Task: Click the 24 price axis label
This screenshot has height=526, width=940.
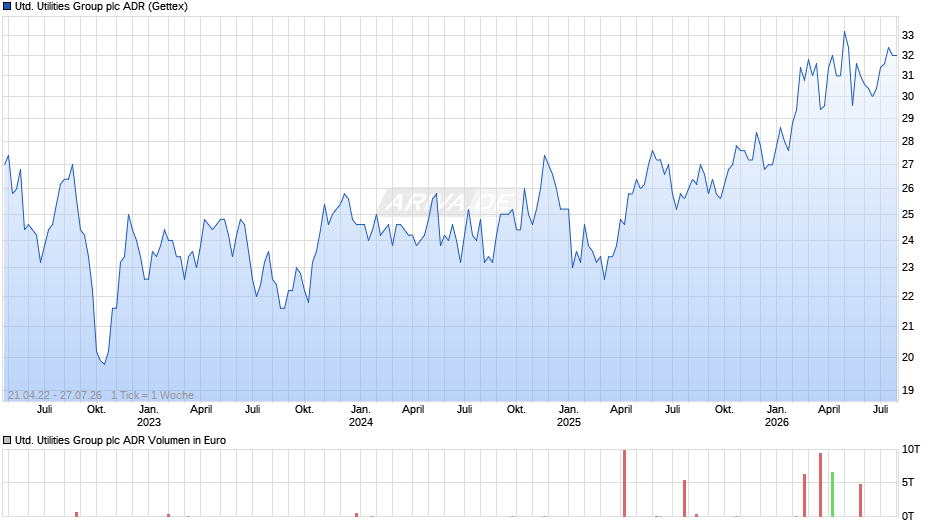Action: coord(908,241)
